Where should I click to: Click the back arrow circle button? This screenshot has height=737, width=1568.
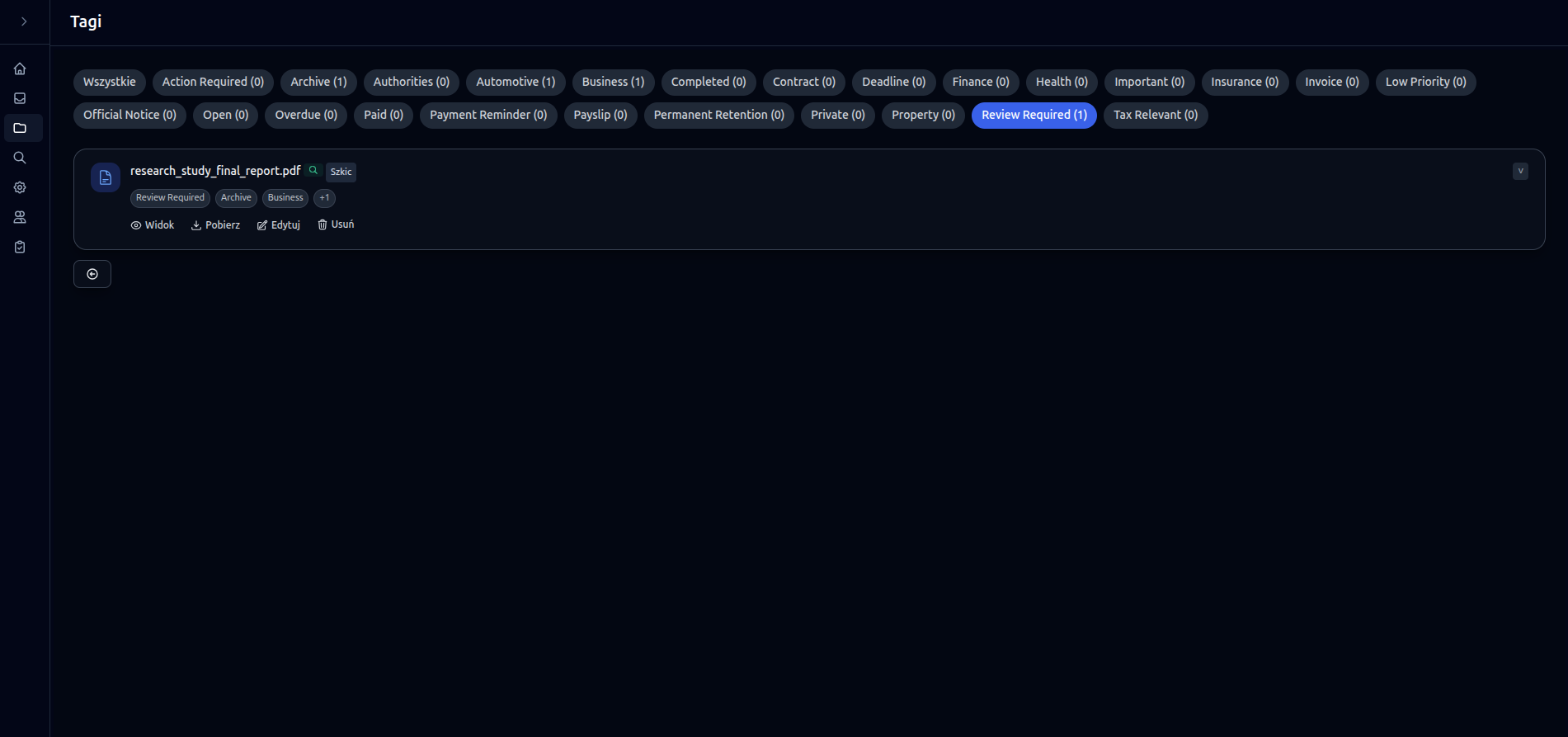(x=92, y=274)
